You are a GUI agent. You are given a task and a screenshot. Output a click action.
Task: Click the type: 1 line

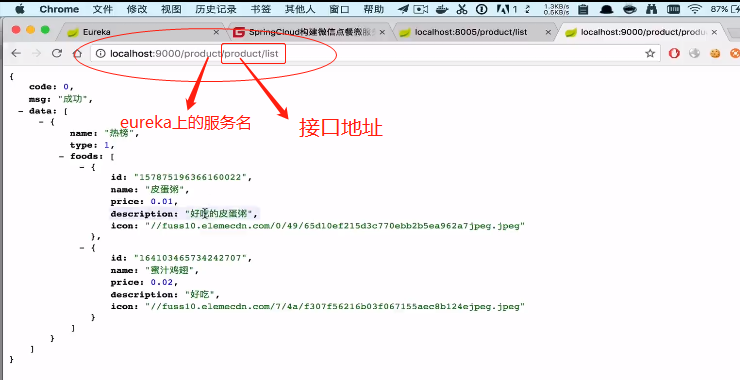click(x=92, y=145)
